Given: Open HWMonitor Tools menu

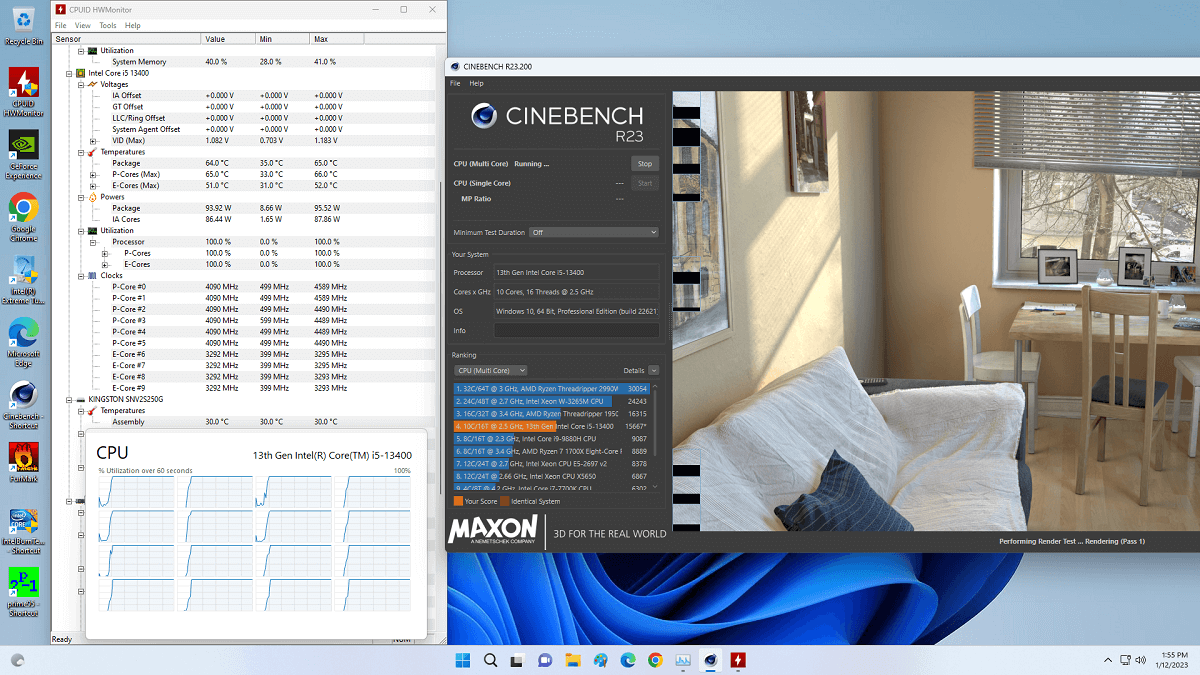Looking at the screenshot, I should click(x=108, y=25).
